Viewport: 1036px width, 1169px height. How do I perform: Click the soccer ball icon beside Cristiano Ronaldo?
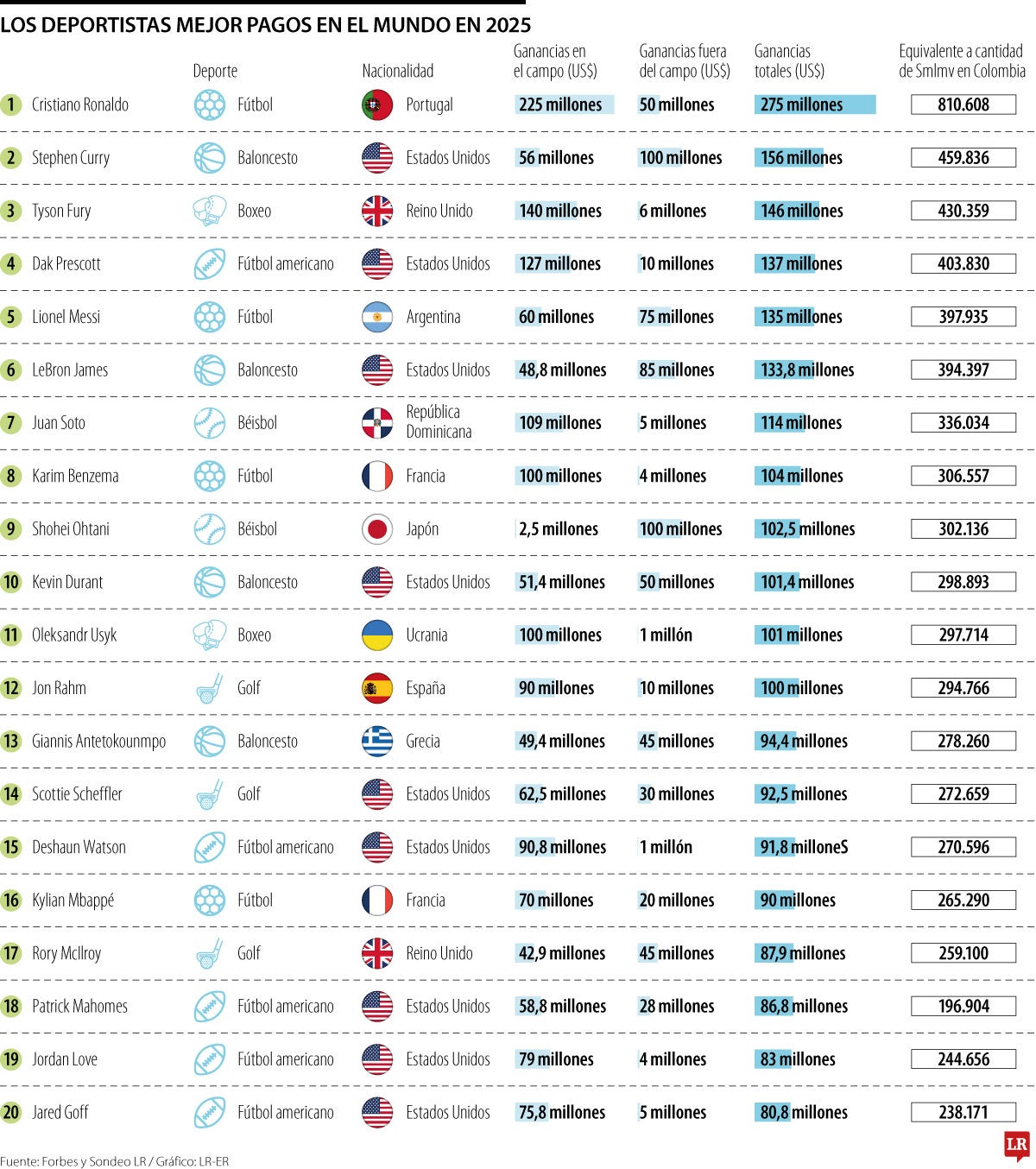pyautogui.click(x=209, y=105)
